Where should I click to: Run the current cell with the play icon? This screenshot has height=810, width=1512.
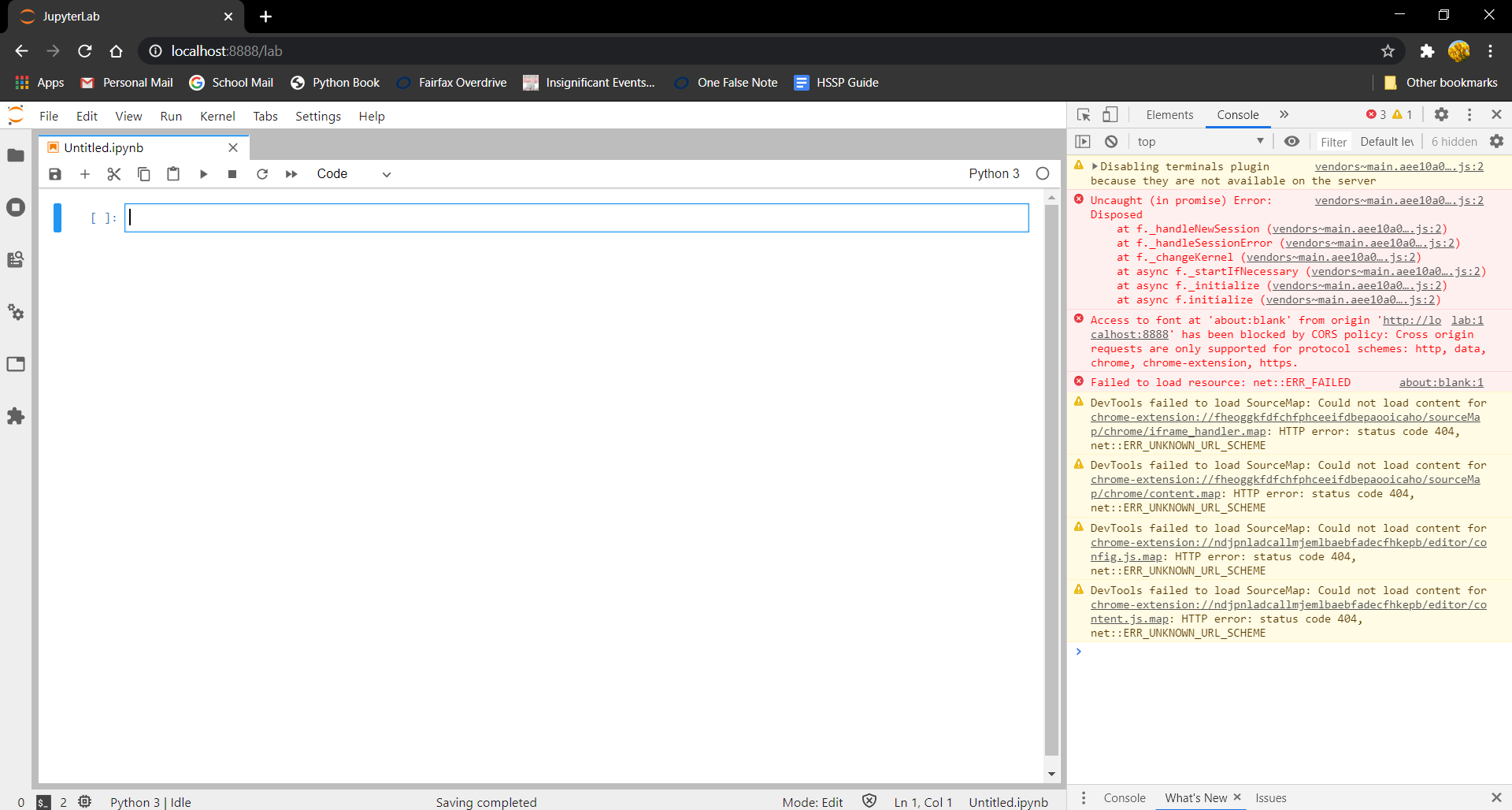203,173
